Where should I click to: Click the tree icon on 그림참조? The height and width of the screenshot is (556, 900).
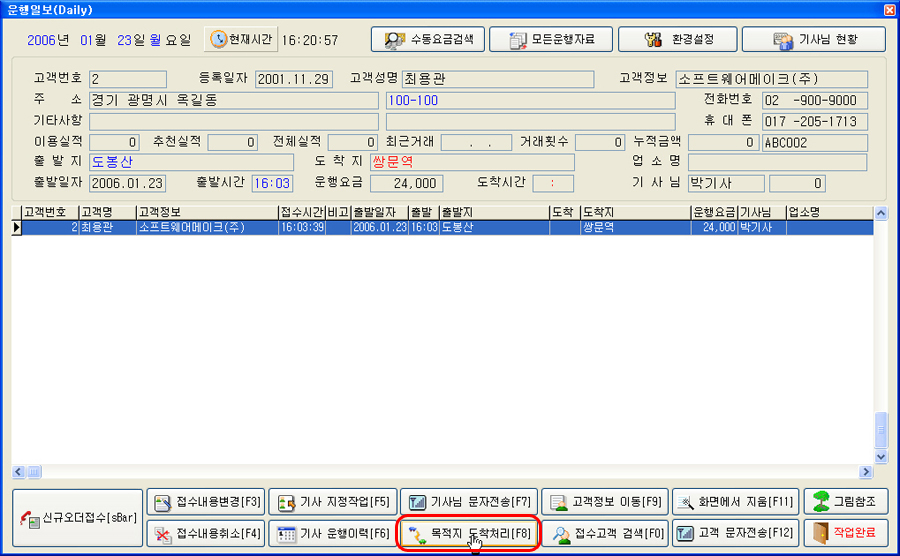point(821,501)
